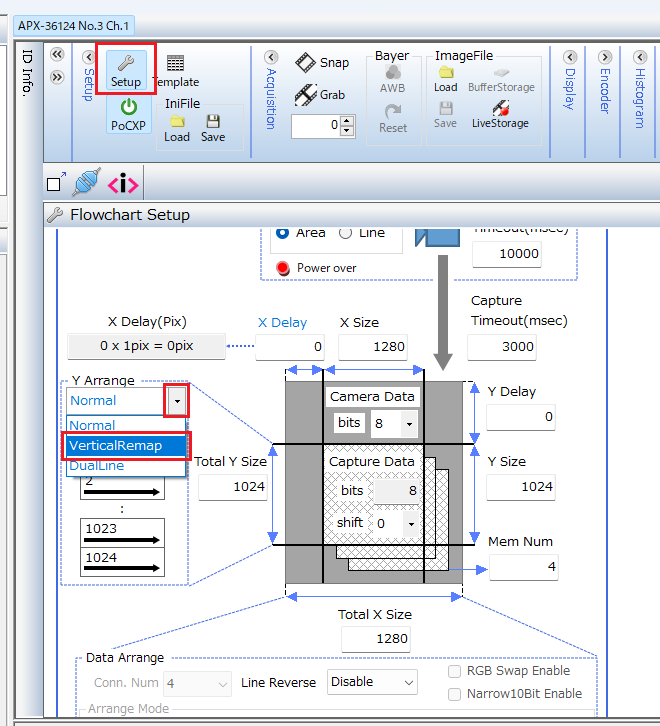Open the ID Info. side tab
Screen dimensions: 660x726
pos(28,73)
